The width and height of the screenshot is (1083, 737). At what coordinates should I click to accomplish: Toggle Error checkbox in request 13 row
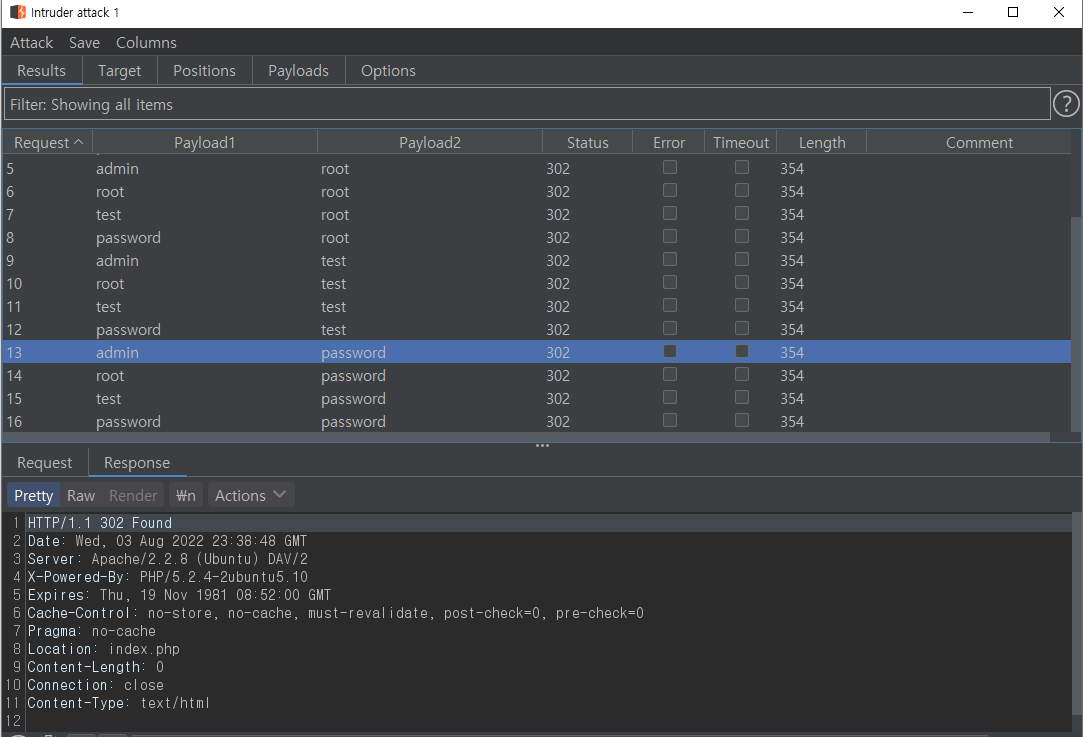click(669, 351)
